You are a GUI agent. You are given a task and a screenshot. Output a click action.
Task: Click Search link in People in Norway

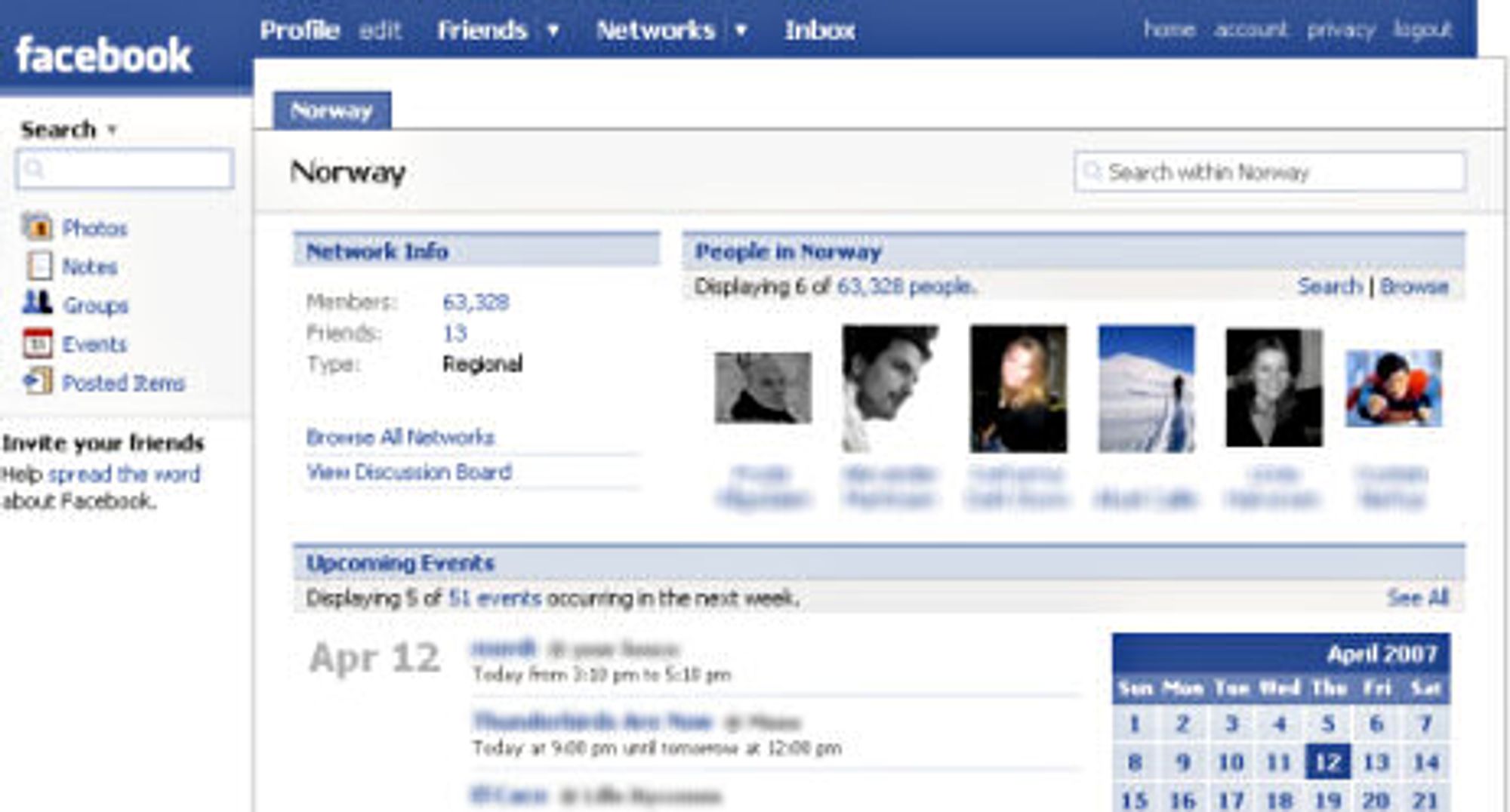coord(1330,286)
